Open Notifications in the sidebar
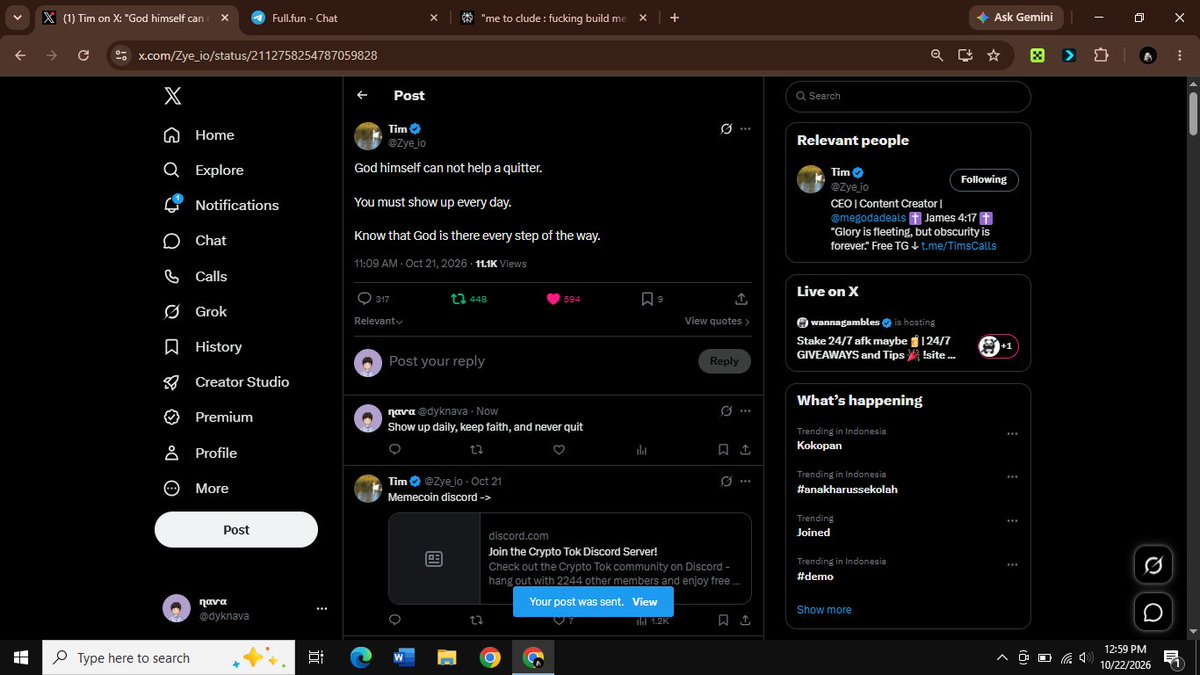 [x=221, y=205]
